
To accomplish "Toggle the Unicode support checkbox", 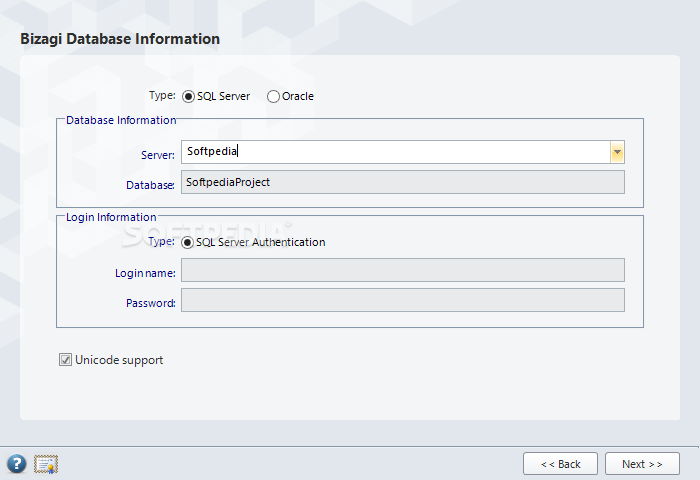I will [65, 359].
